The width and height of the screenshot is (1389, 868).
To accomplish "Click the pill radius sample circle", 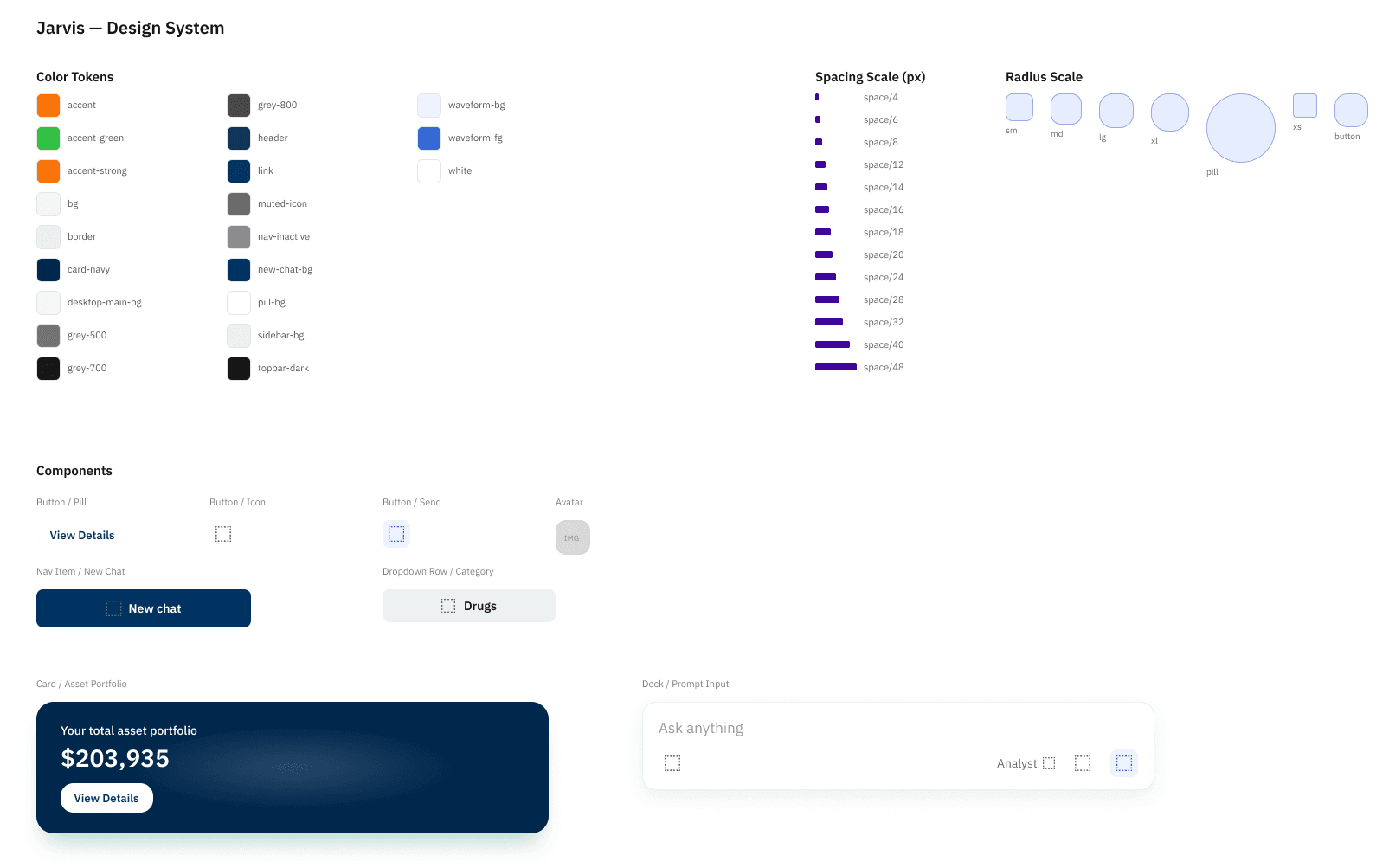I will point(1241,128).
